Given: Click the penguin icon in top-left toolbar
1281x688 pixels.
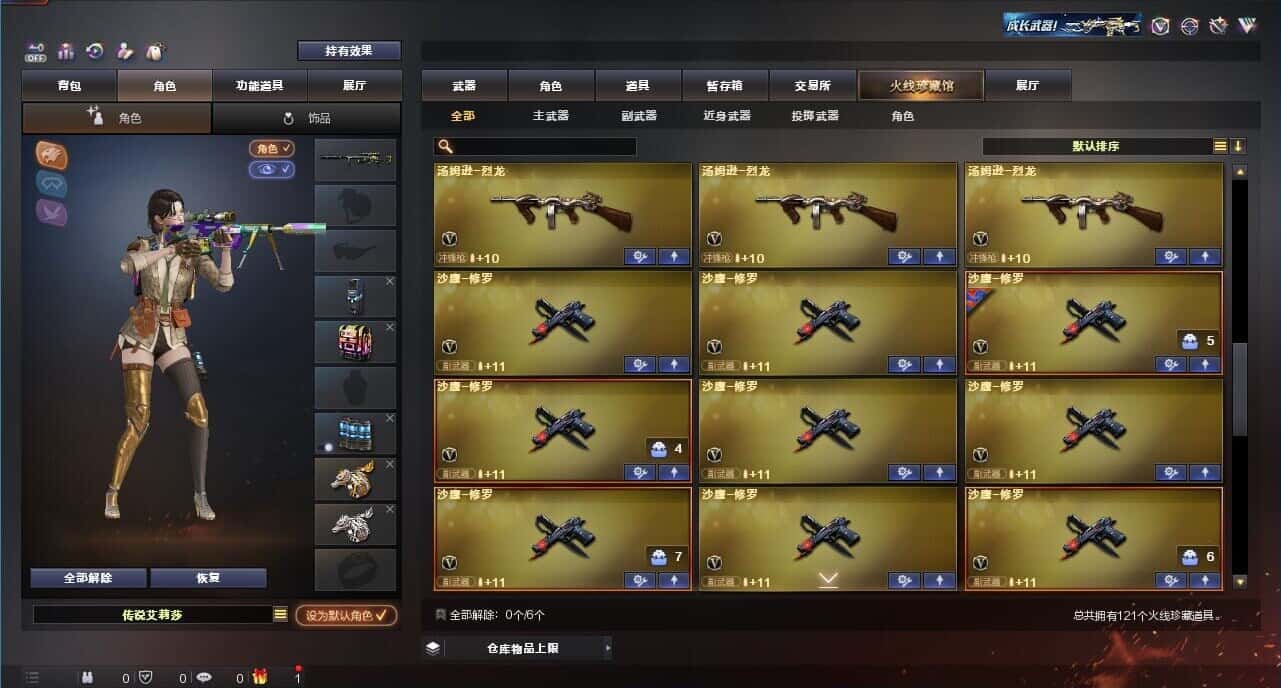Looking at the screenshot, I should 155,51.
